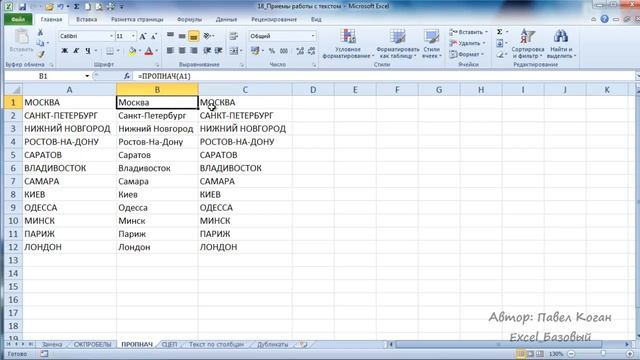Click the Формат cells button
This screenshot has height=360, width=640.
(x=467, y=54)
